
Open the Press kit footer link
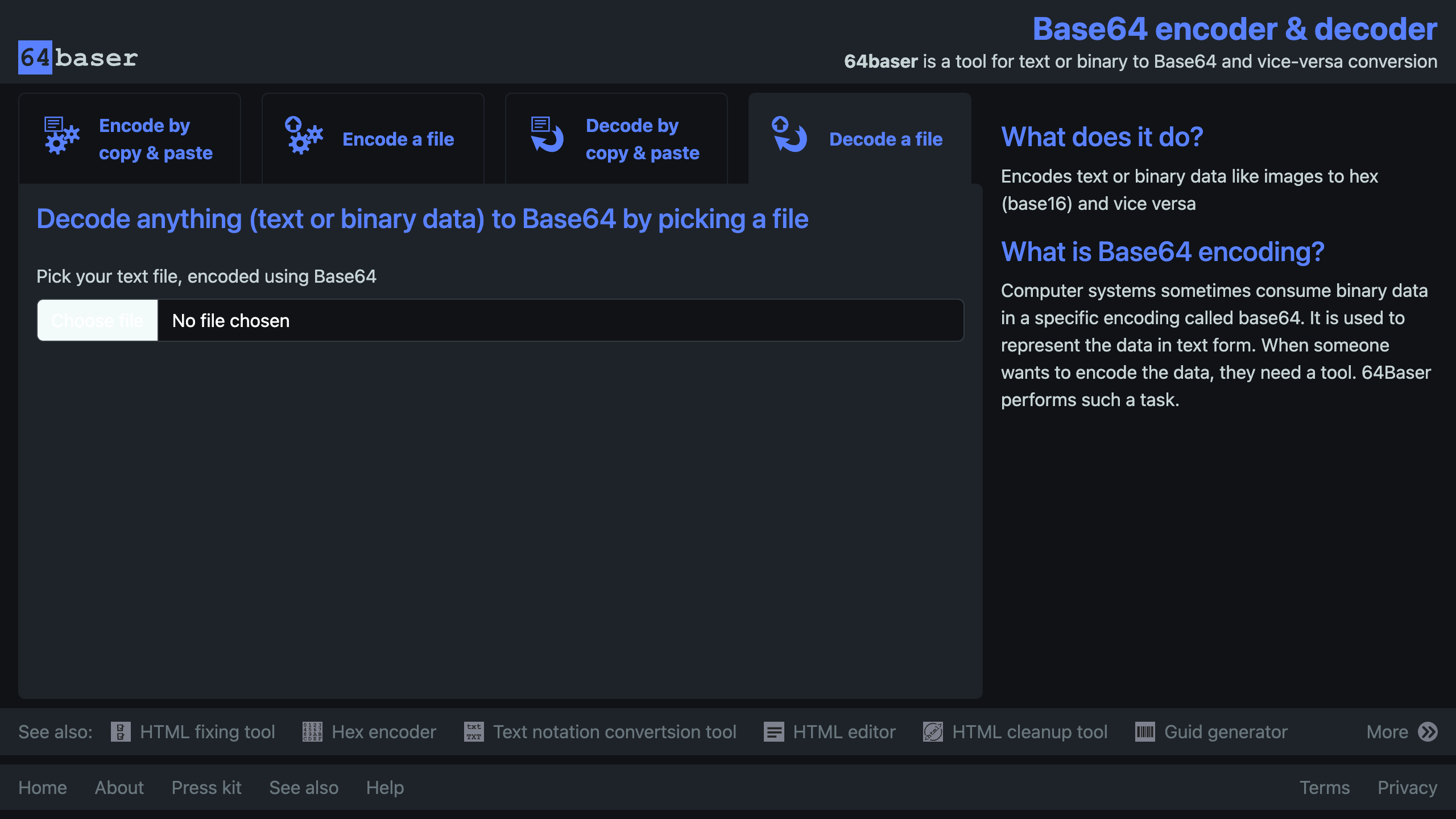tap(206, 788)
